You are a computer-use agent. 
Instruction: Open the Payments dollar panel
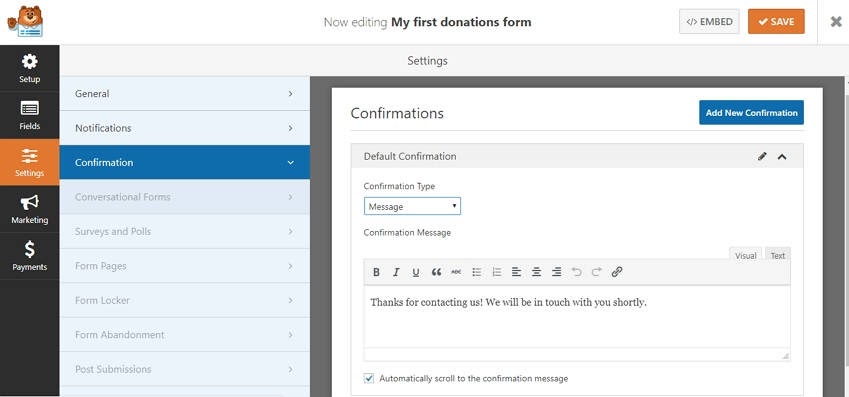tap(30, 256)
